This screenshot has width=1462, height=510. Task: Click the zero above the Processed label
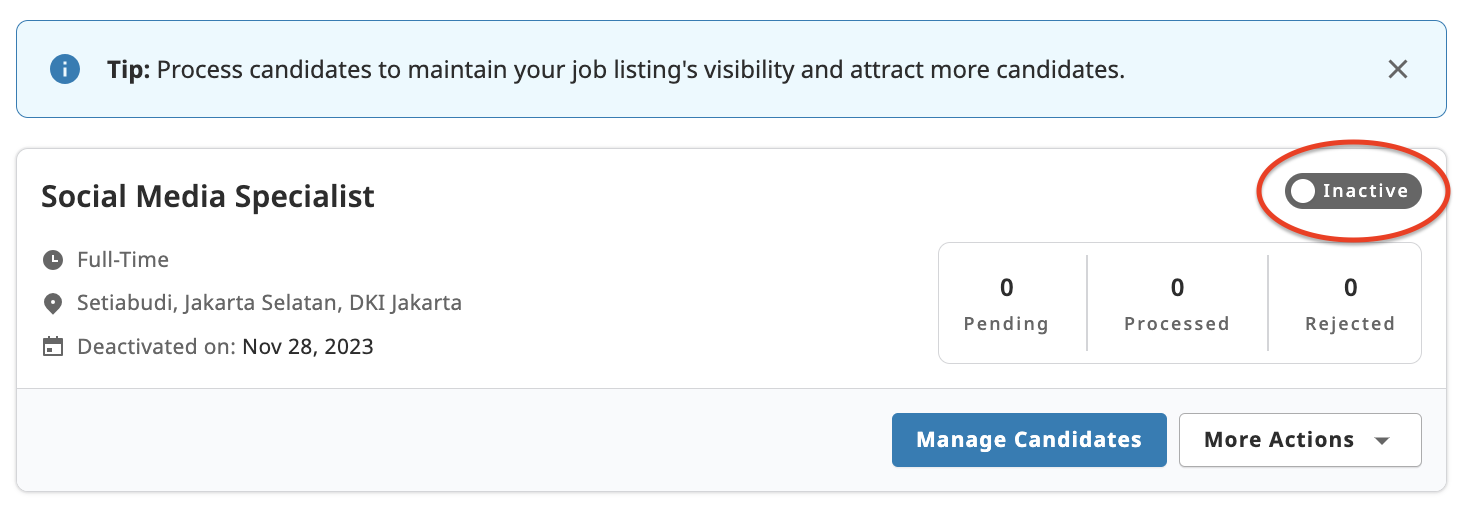click(x=1177, y=288)
